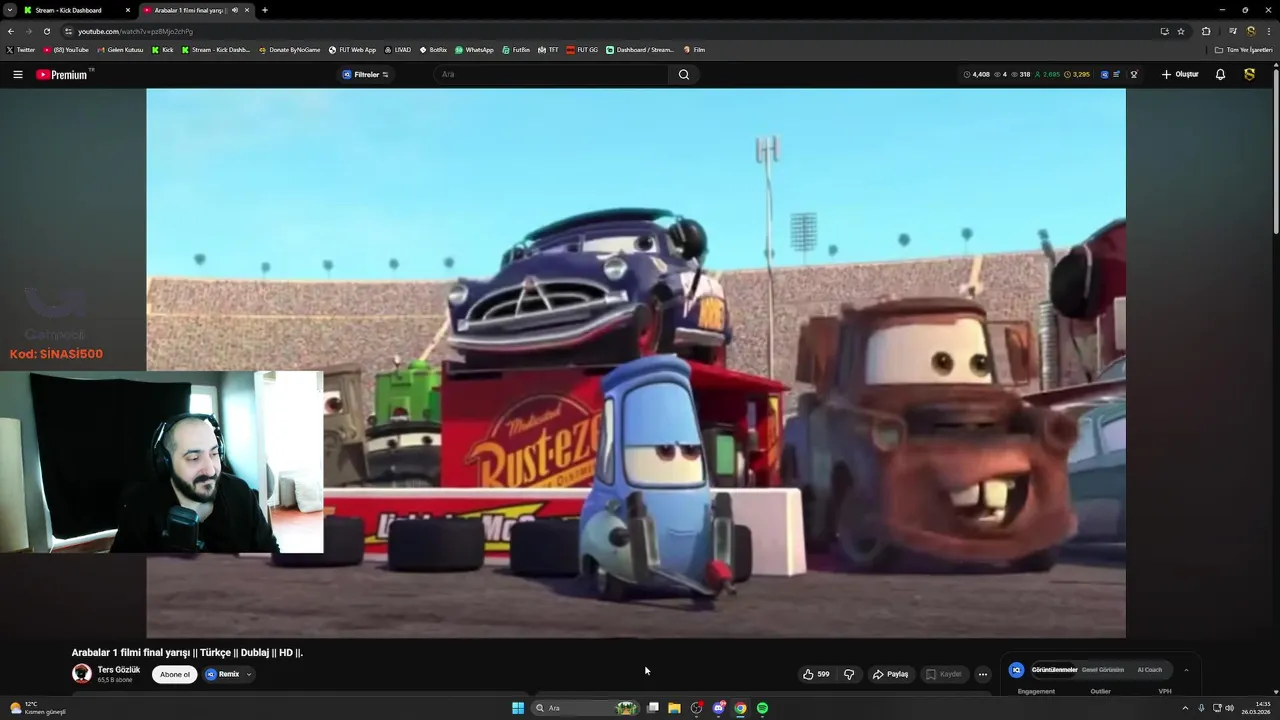Open the Futbin bookmark

coord(516,49)
